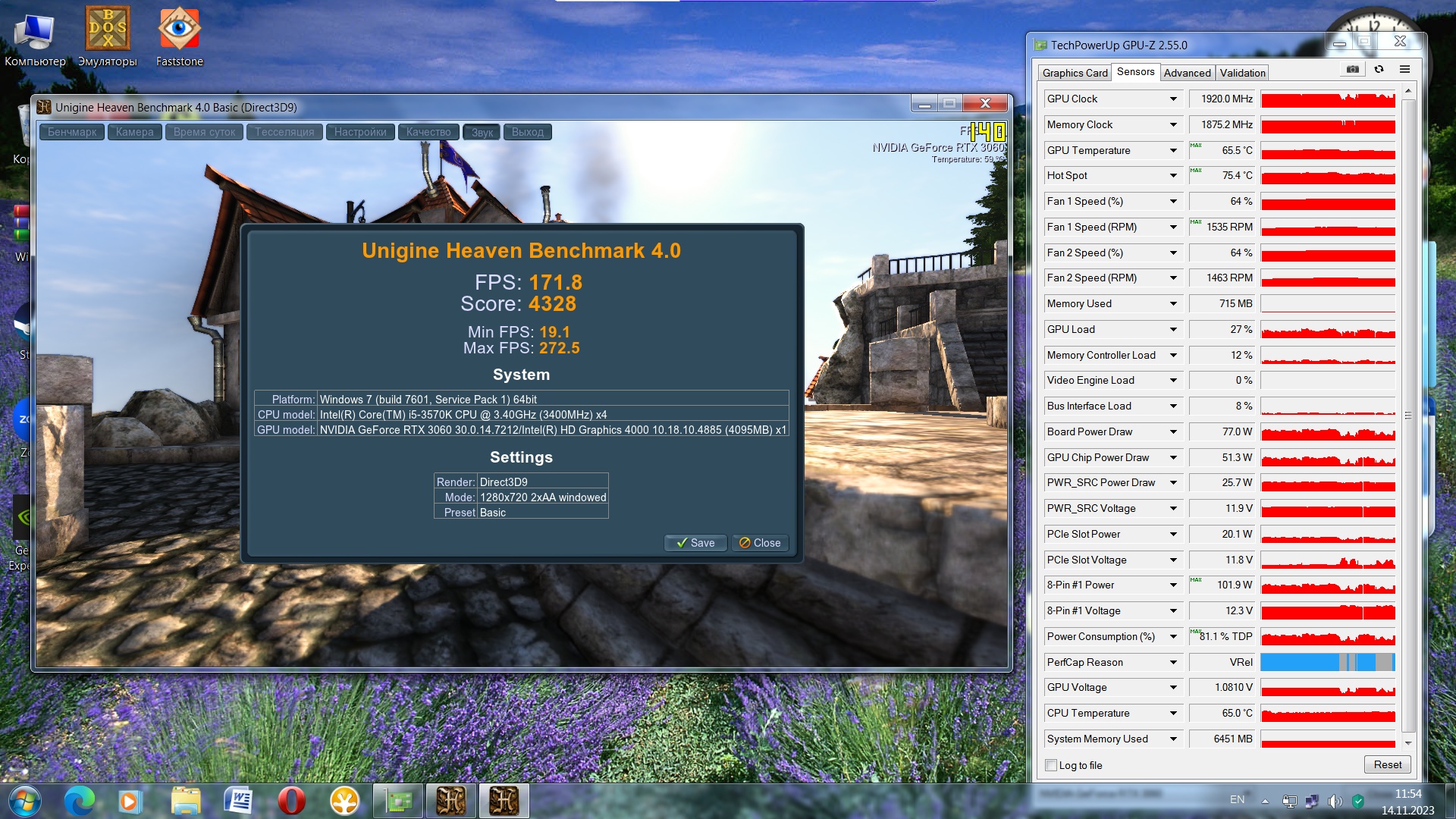
Task: Click the Word icon in taskbar
Action: 238,801
